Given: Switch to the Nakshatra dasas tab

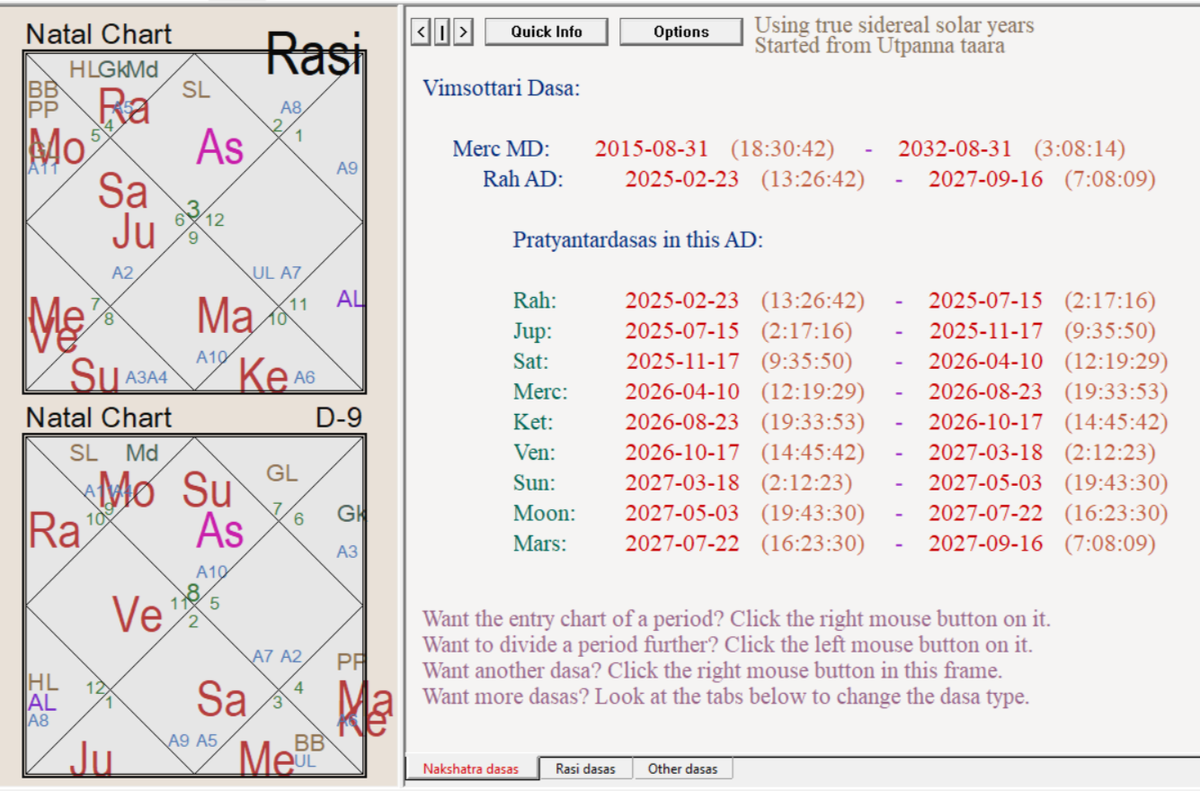Looking at the screenshot, I should [x=471, y=769].
